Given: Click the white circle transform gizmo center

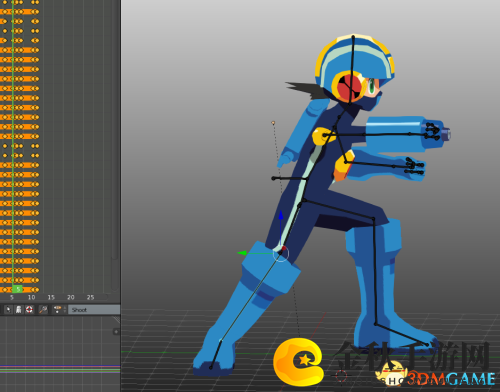Looking at the screenshot, I should [x=281, y=254].
